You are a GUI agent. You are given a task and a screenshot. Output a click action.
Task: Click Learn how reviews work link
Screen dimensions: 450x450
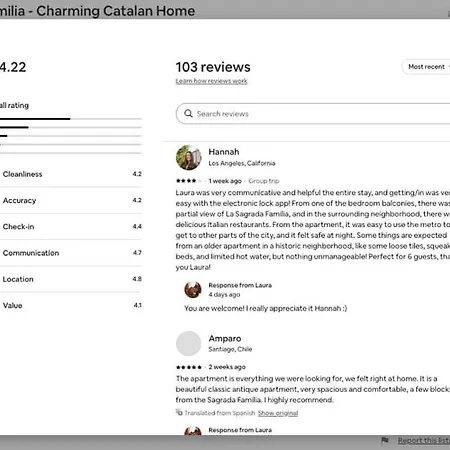pos(211,81)
